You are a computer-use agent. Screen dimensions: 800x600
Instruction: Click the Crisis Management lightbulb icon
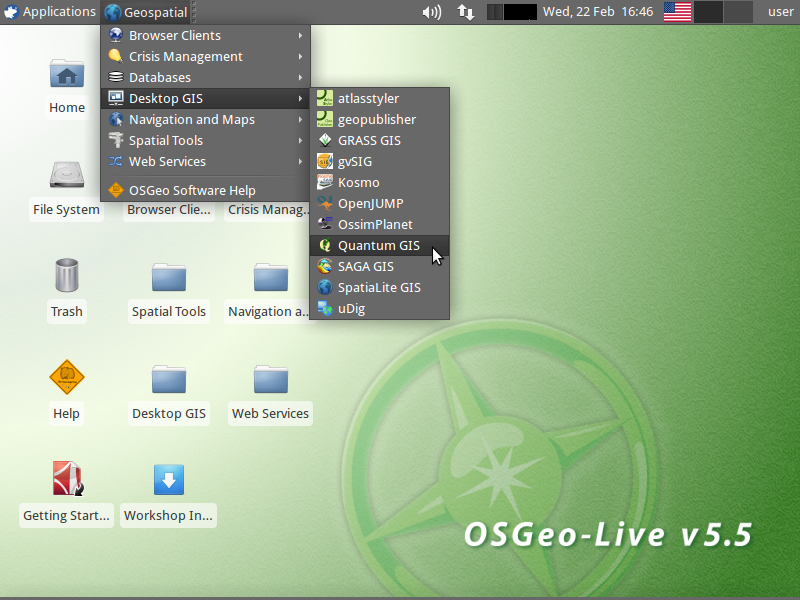(x=115, y=56)
